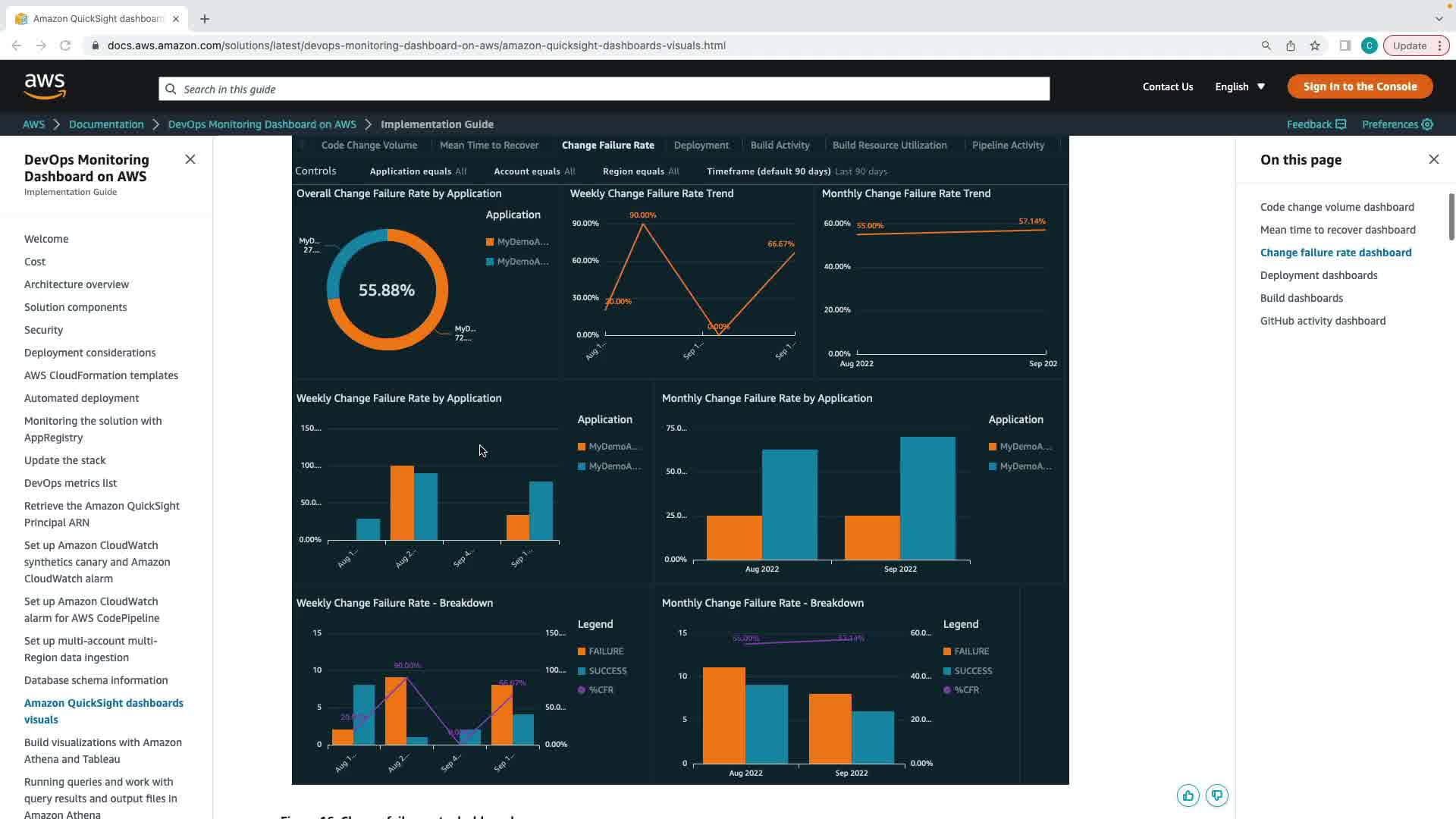Image resolution: width=1456 pixels, height=819 pixels.
Task: Open the English language dropdown
Action: pos(1240,86)
